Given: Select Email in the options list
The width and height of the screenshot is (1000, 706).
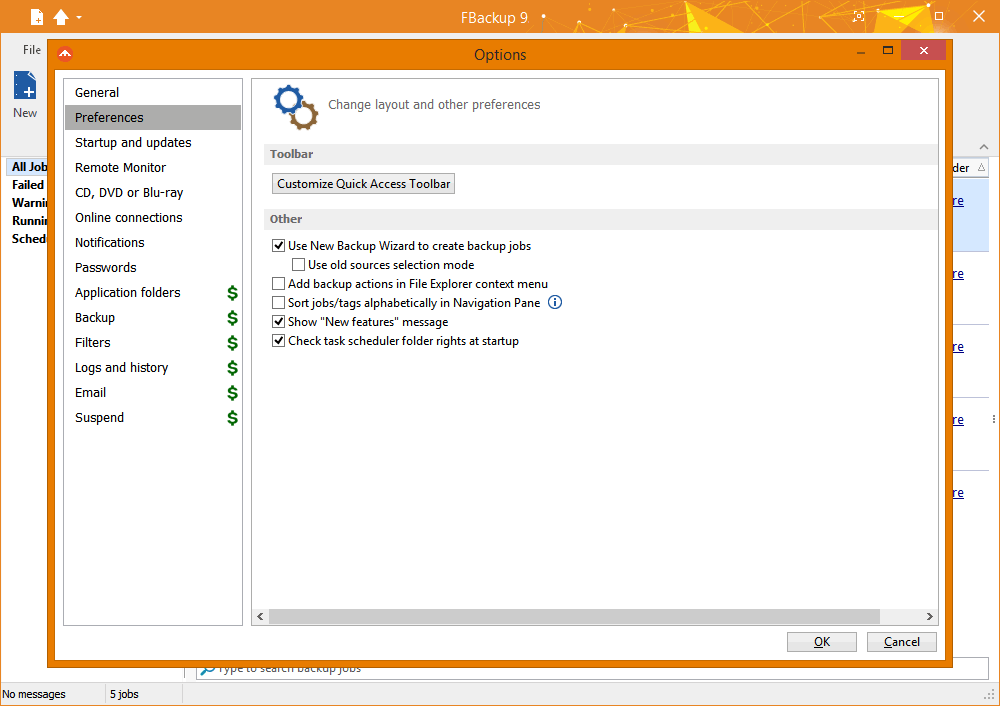Looking at the screenshot, I should 153,392.
